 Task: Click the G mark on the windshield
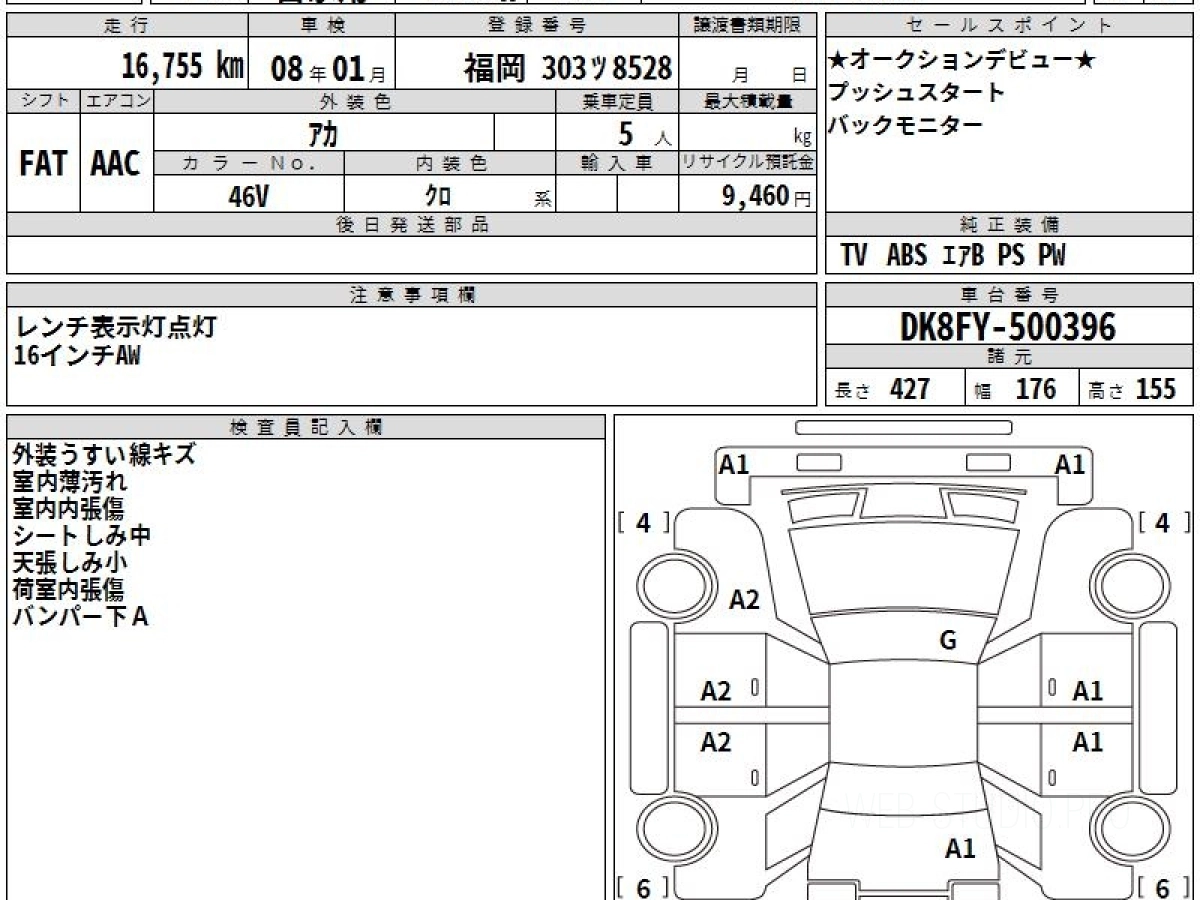click(x=948, y=641)
